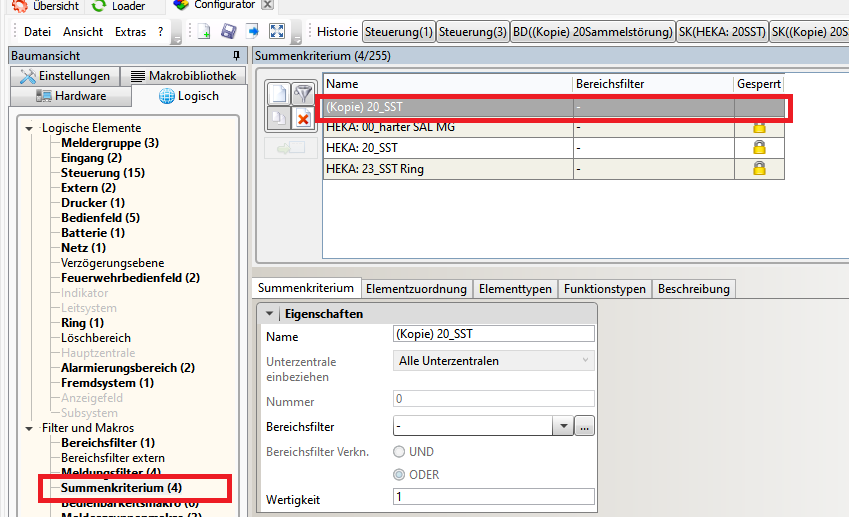Image resolution: width=849 pixels, height=517 pixels.
Task: Click the new document toolbar icon
Action: 204,31
